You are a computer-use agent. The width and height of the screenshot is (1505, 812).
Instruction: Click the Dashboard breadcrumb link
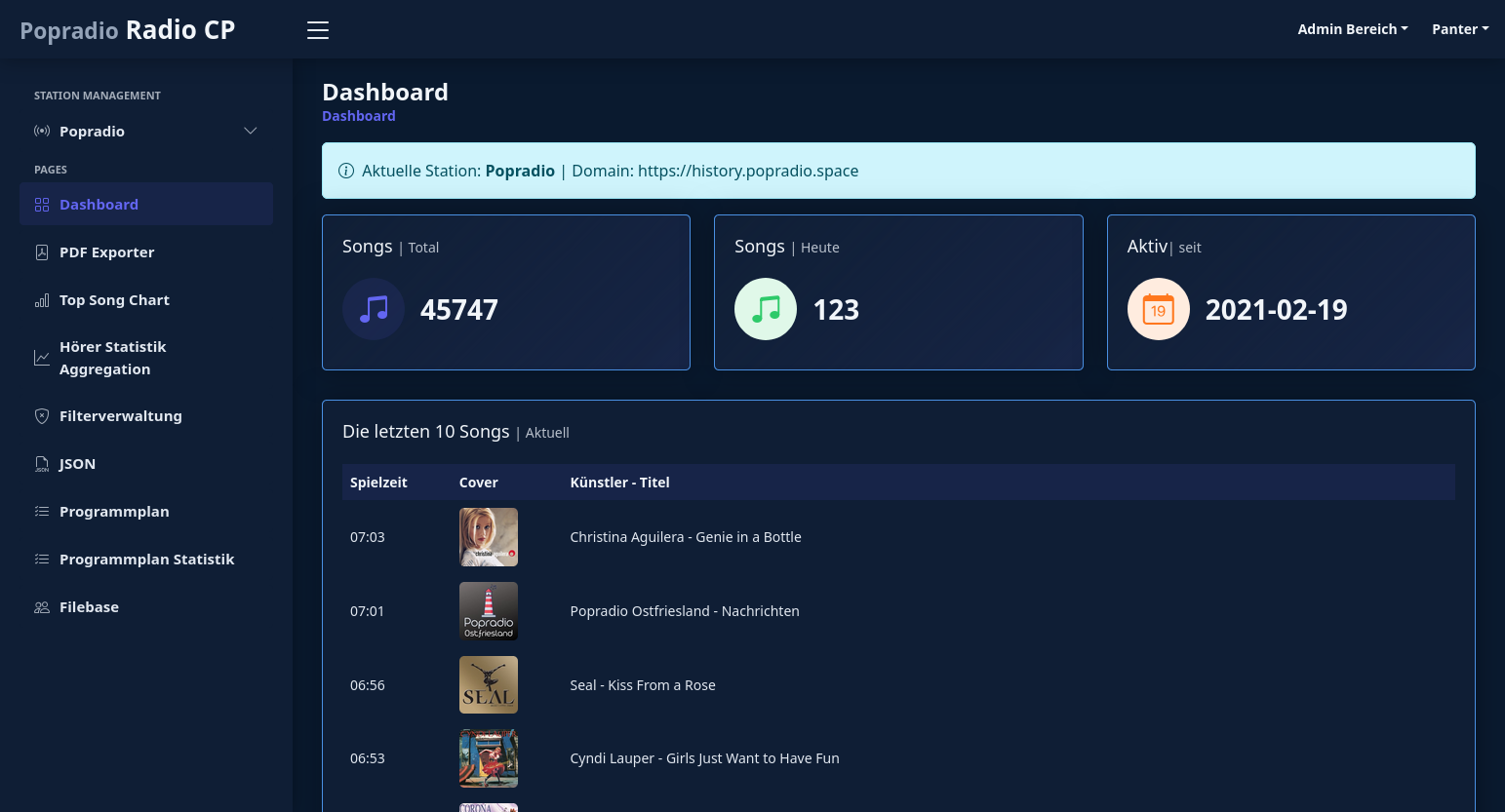pyautogui.click(x=358, y=115)
